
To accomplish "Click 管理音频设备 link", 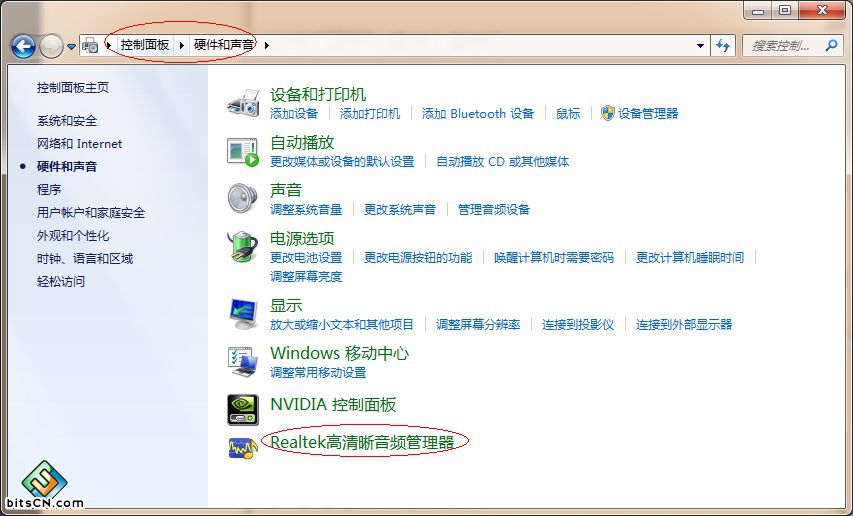I will 494,209.
